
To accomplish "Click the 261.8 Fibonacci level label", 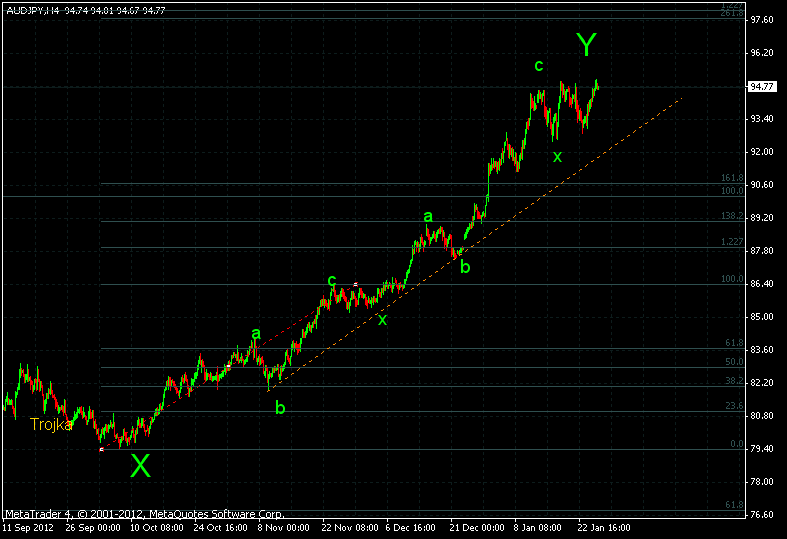I will (732, 14).
